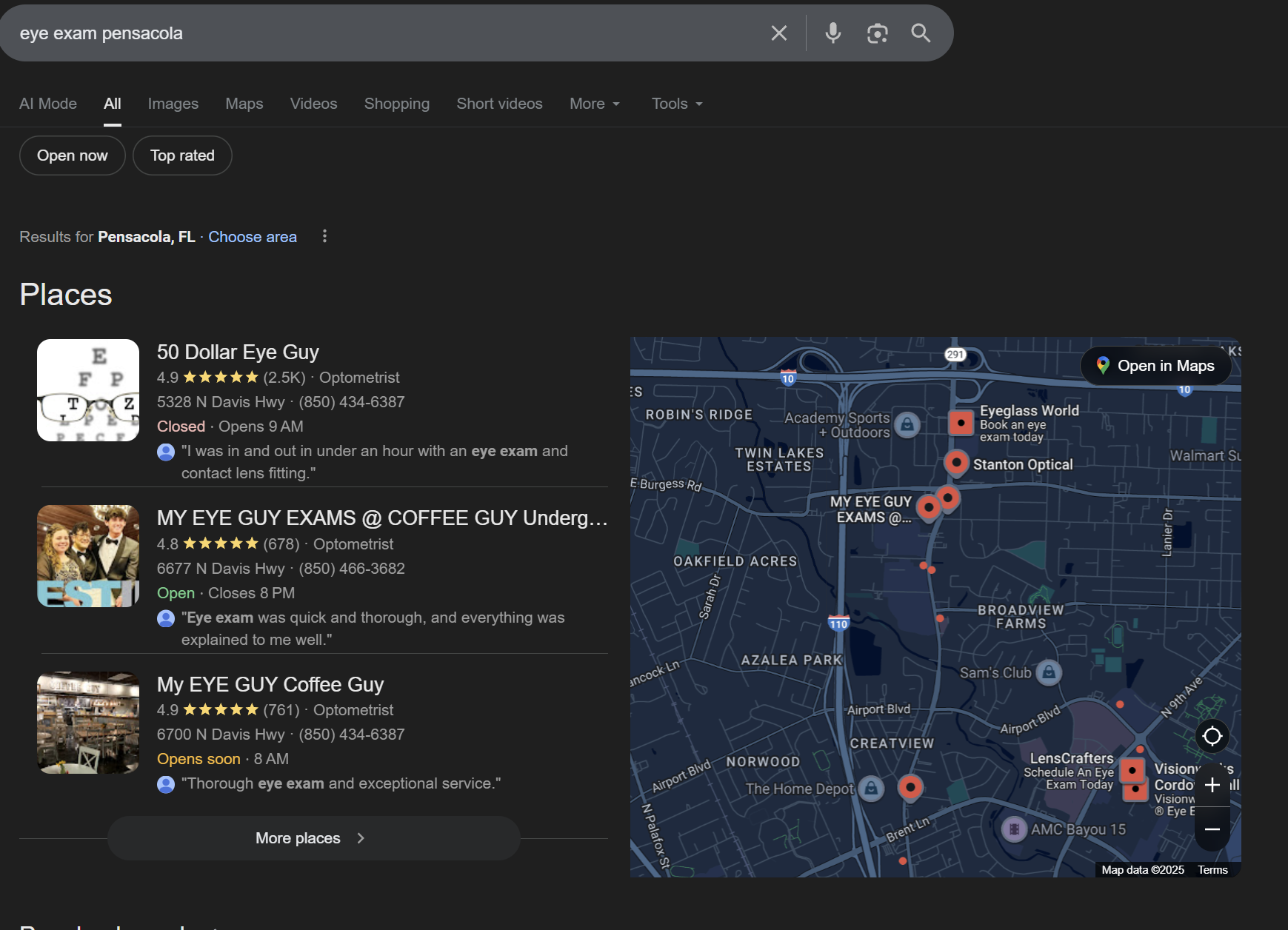The height and width of the screenshot is (930, 1288).
Task: Expand More places list
Action: pyautogui.click(x=313, y=838)
